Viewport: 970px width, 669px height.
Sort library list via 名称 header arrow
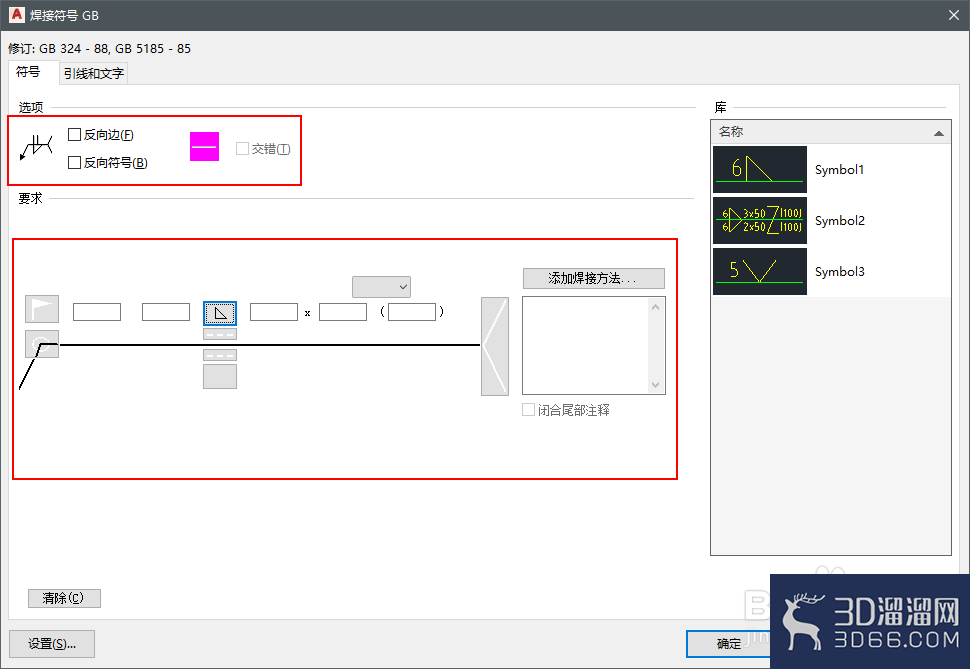[938, 132]
